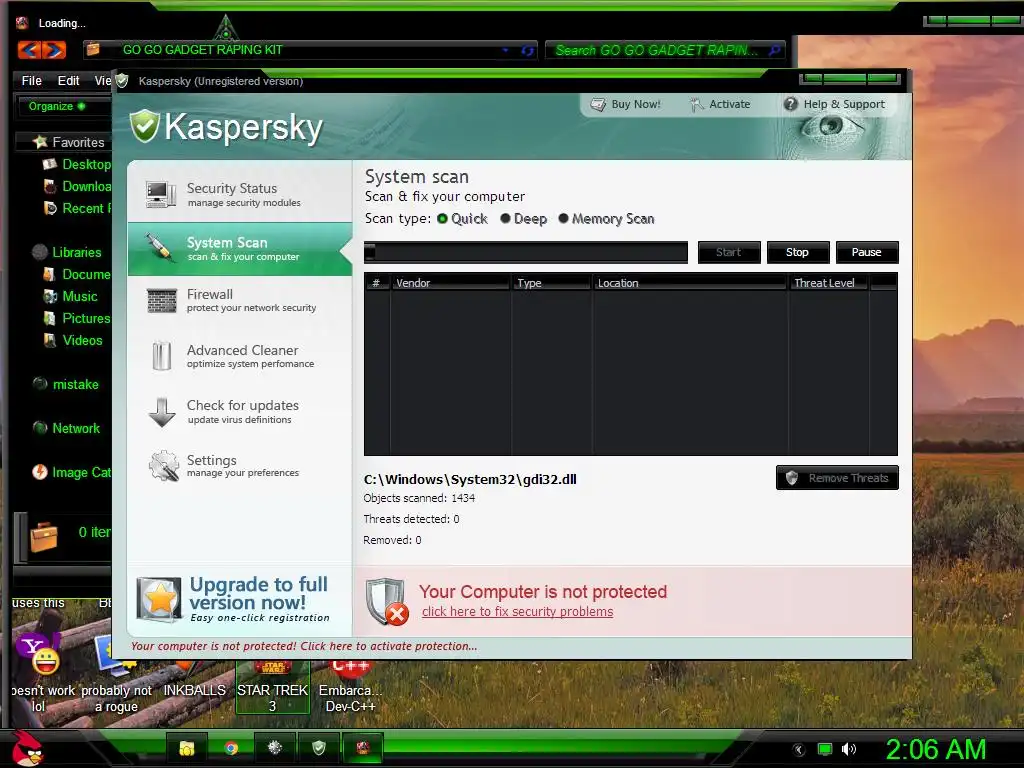Select Quick scan type
Image resolution: width=1024 pixels, height=768 pixels.
click(462, 219)
